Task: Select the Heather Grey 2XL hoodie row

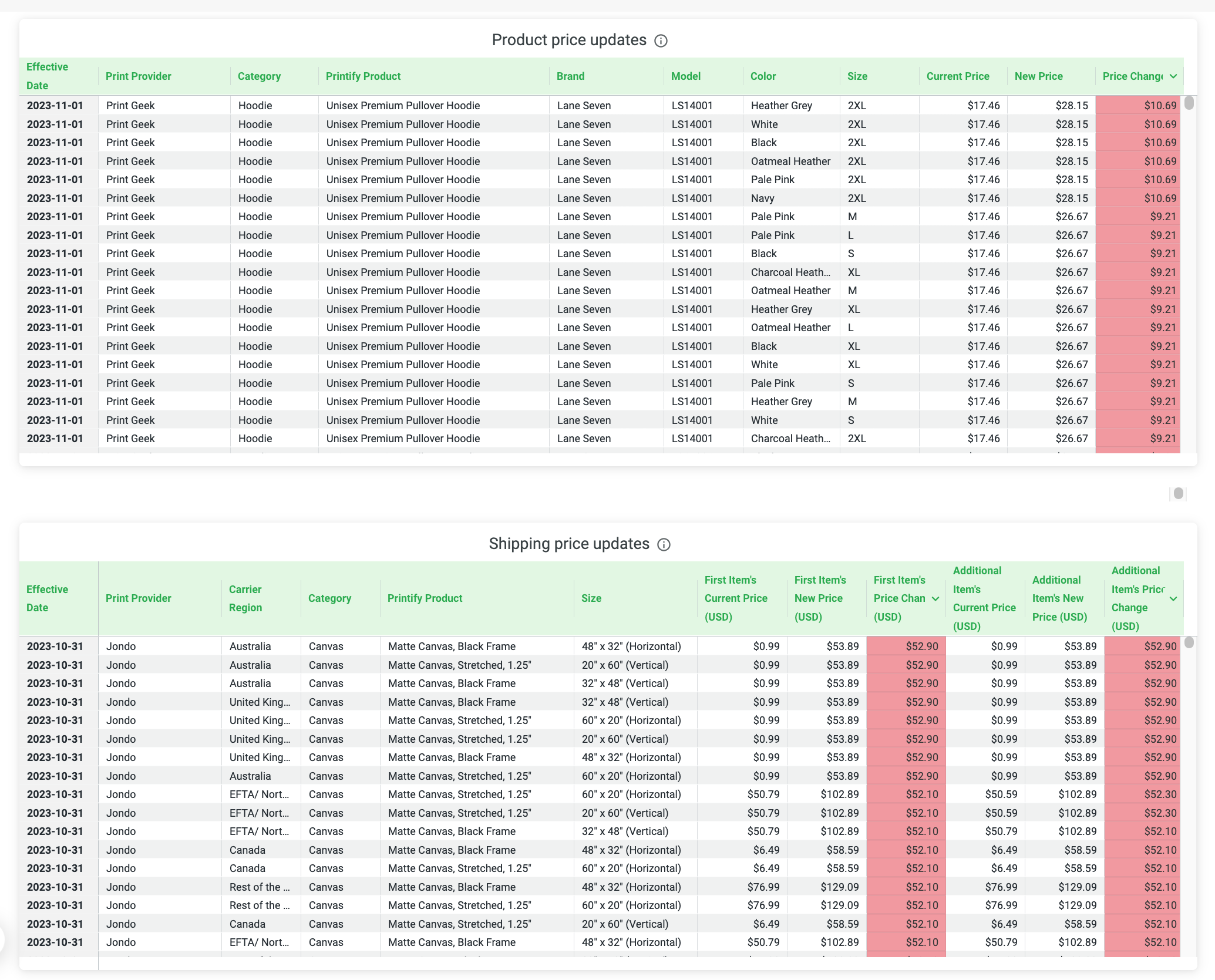Action: 411,106
